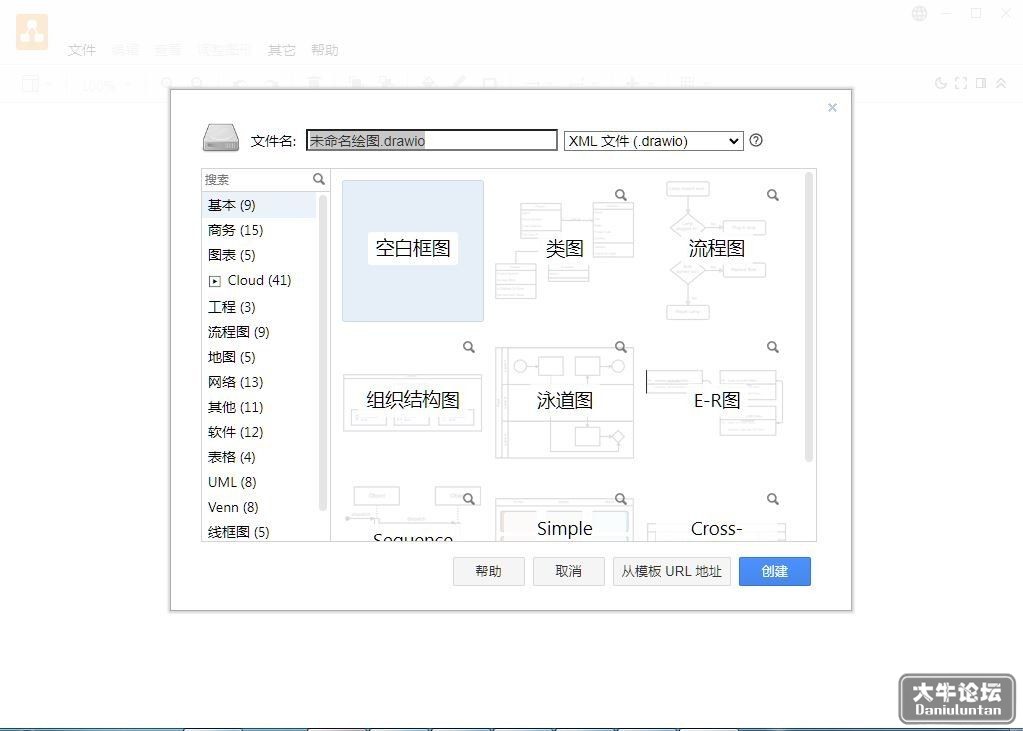Click the magnifier on the 流程图 template thumbnail
The height and width of the screenshot is (731, 1023).
(772, 194)
